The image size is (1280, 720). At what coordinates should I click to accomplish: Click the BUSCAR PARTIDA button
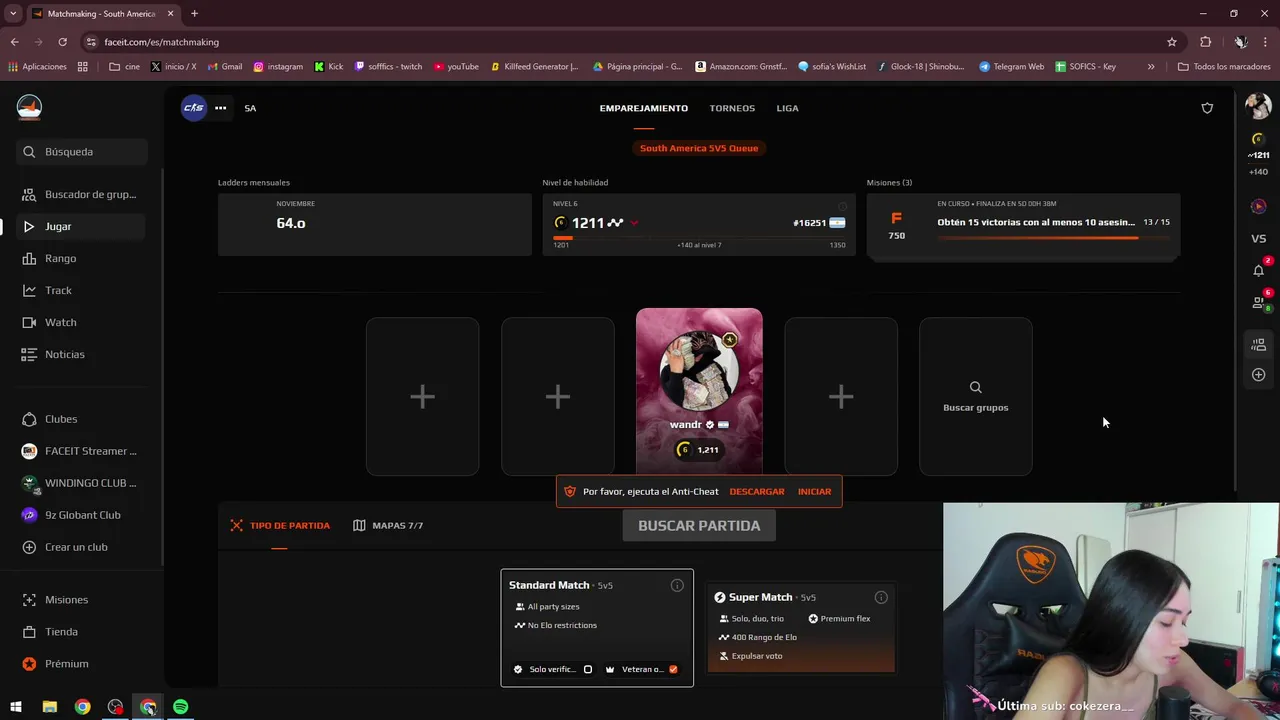tap(699, 525)
